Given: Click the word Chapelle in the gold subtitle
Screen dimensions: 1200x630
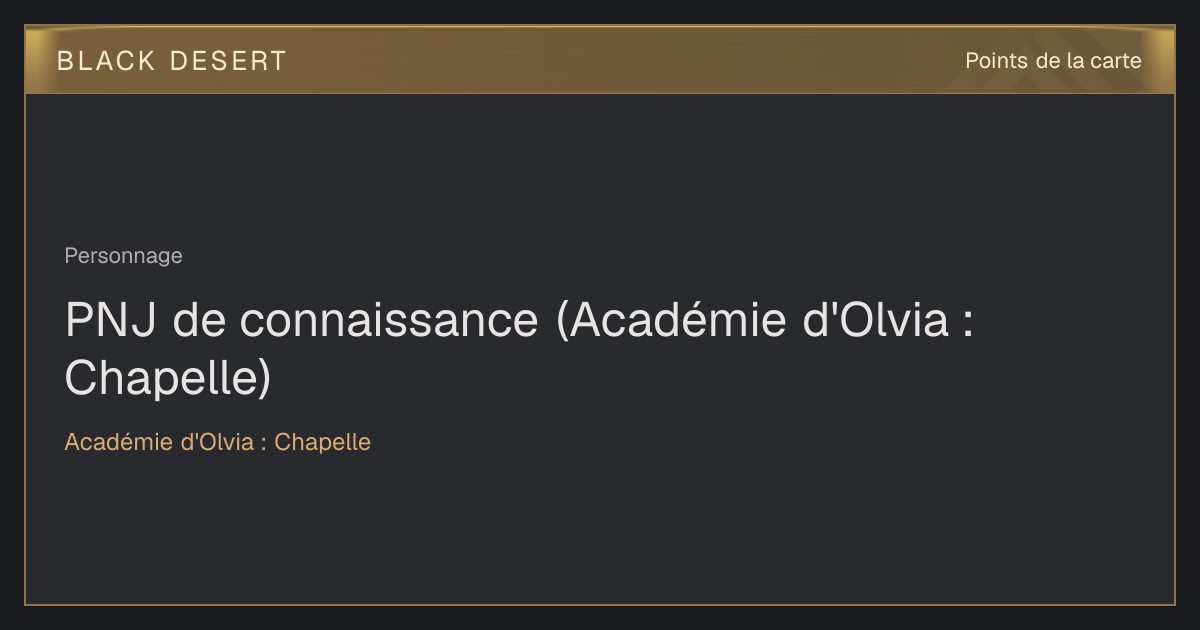Looking at the screenshot, I should (322, 442).
